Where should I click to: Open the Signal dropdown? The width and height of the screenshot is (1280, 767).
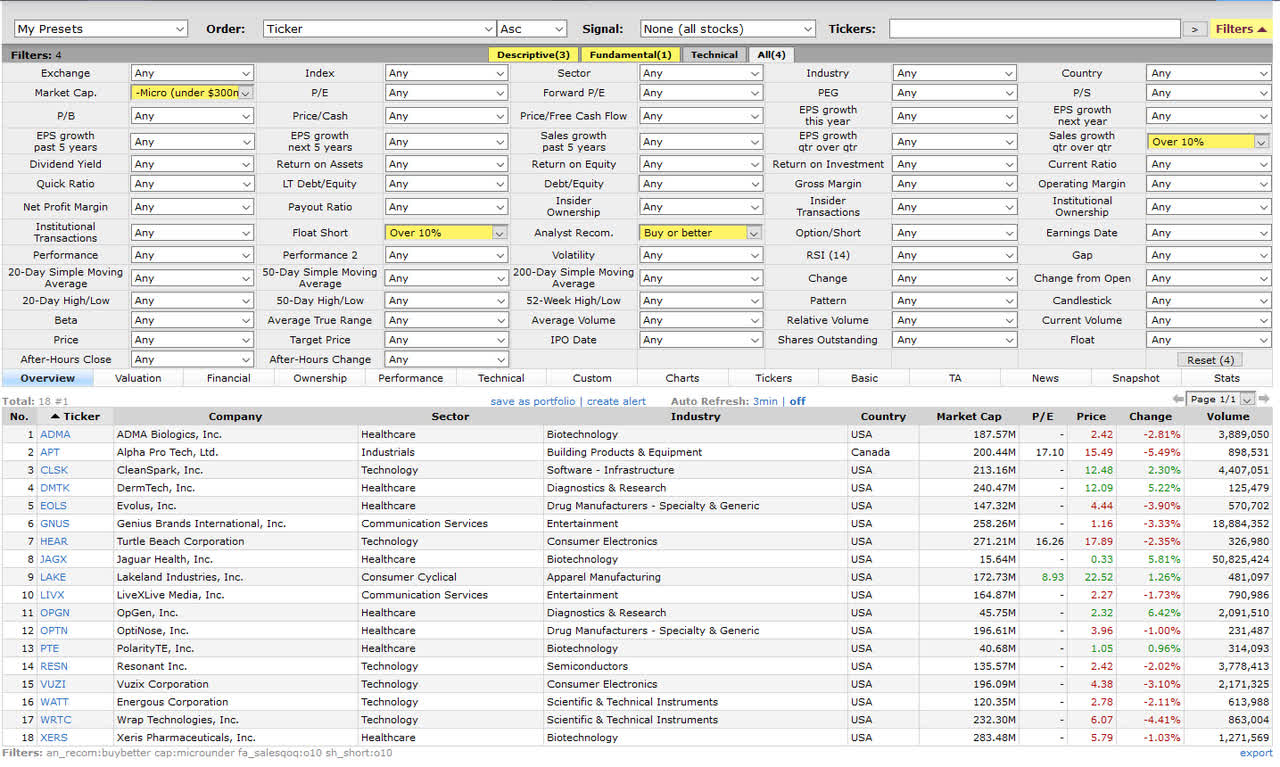pos(727,29)
